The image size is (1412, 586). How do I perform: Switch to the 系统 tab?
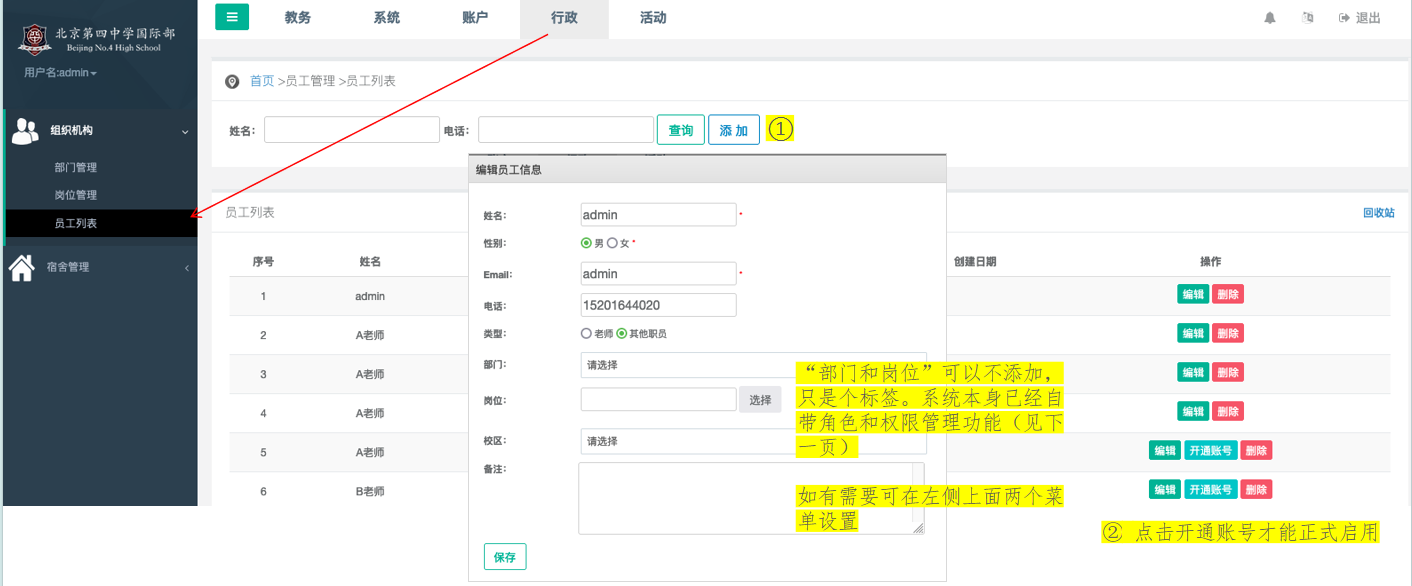387,18
